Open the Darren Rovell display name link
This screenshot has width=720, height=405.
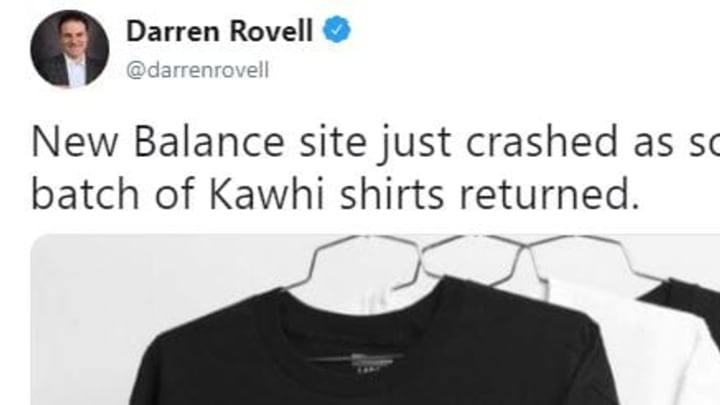pyautogui.click(x=219, y=31)
